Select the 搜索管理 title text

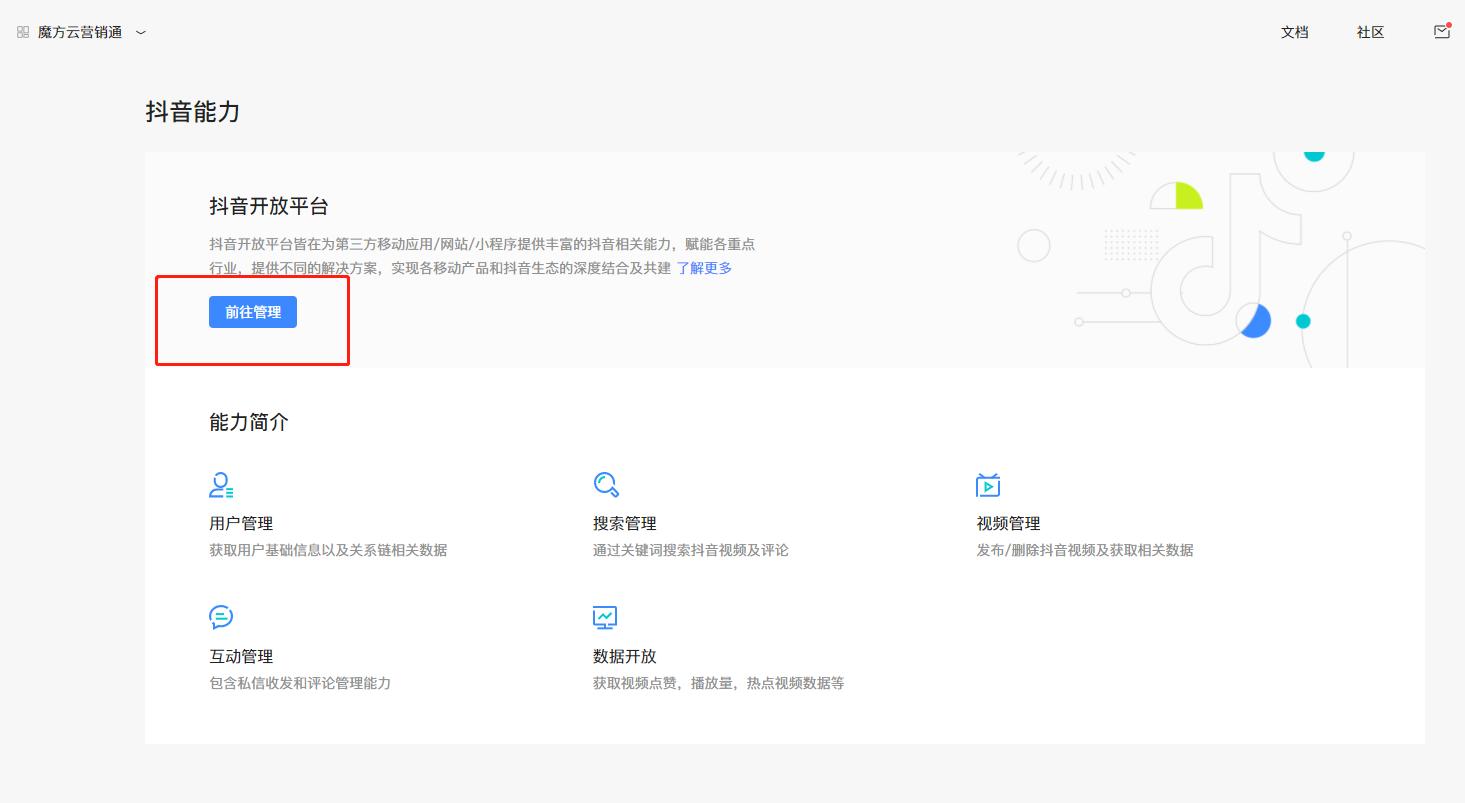[624, 523]
